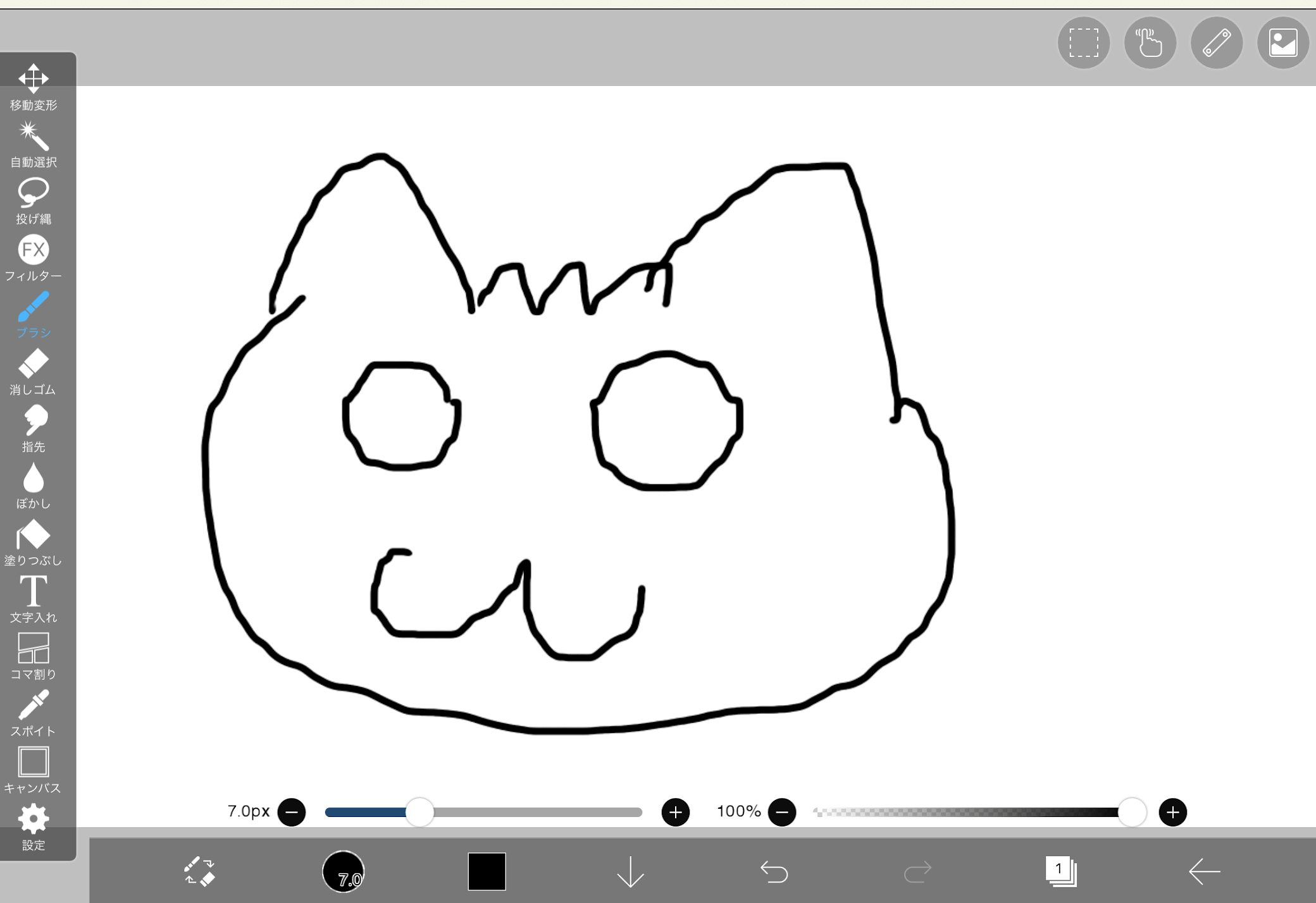1316x903 pixels.
Task: Select the ブラシ brush tool
Action: click(x=34, y=314)
